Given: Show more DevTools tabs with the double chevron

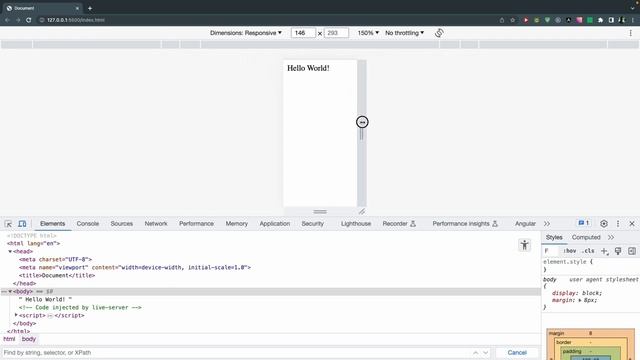Looking at the screenshot, I should [547, 224].
